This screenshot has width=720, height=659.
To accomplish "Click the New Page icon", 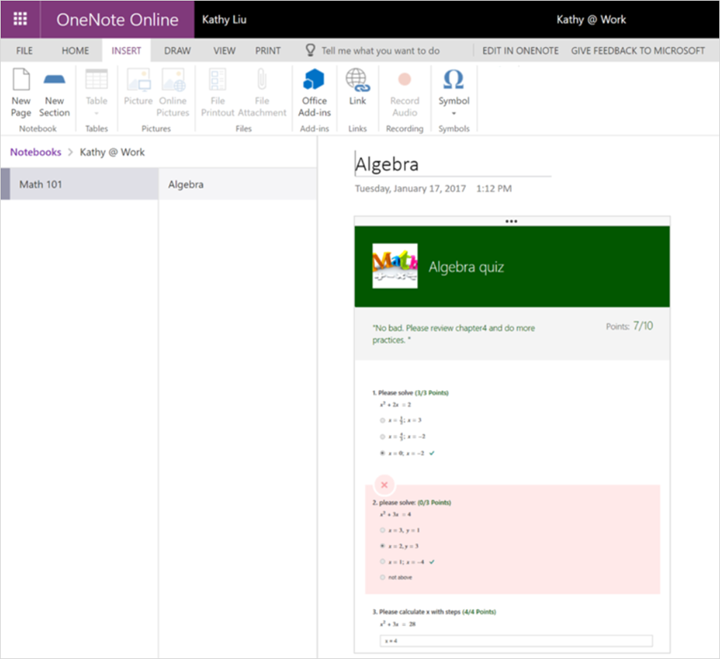I will click(21, 79).
